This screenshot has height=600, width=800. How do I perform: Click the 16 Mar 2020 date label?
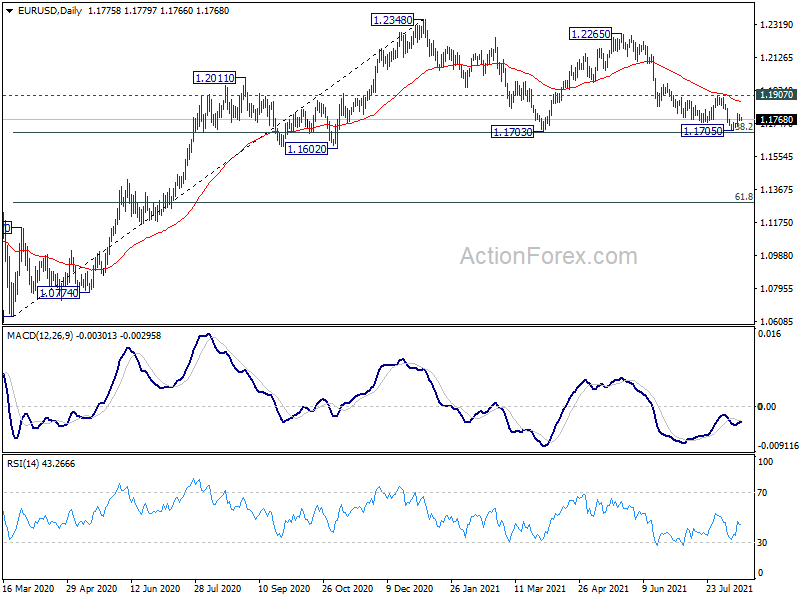pyautogui.click(x=28, y=588)
